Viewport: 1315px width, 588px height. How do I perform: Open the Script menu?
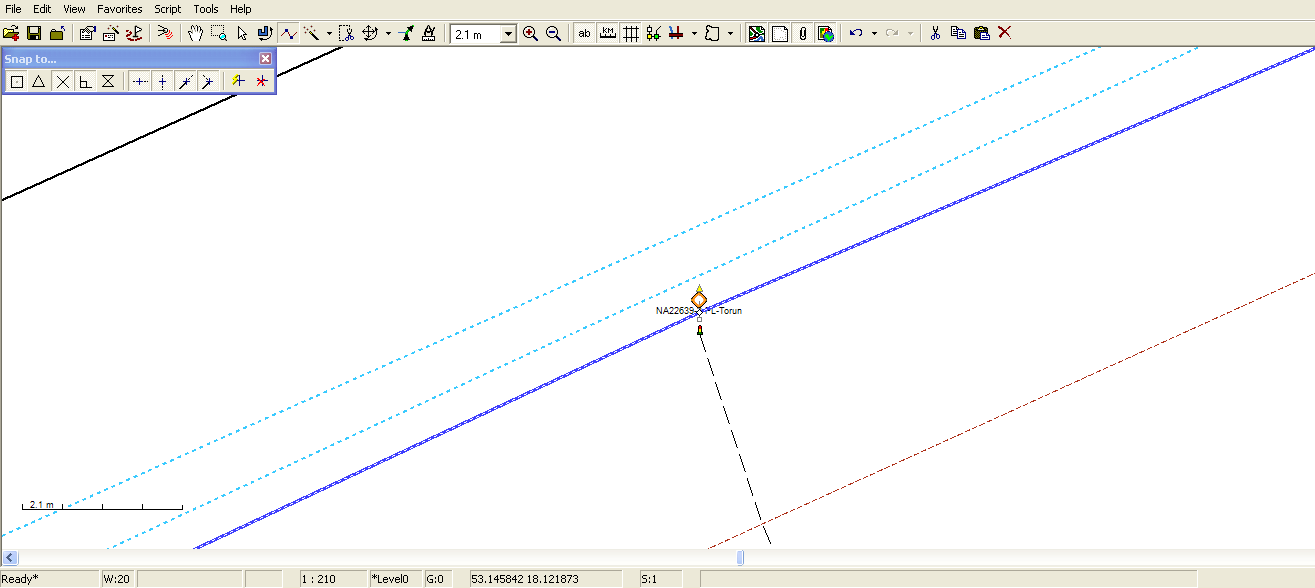point(167,9)
